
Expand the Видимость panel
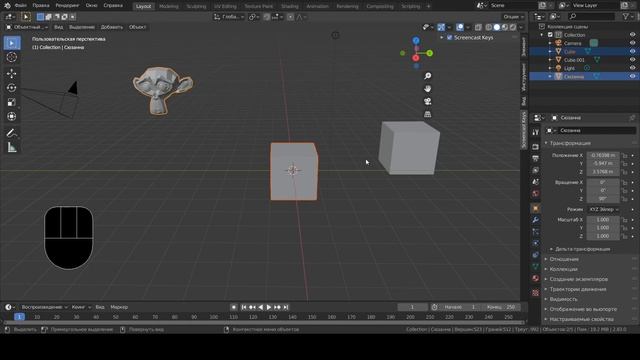pos(563,299)
